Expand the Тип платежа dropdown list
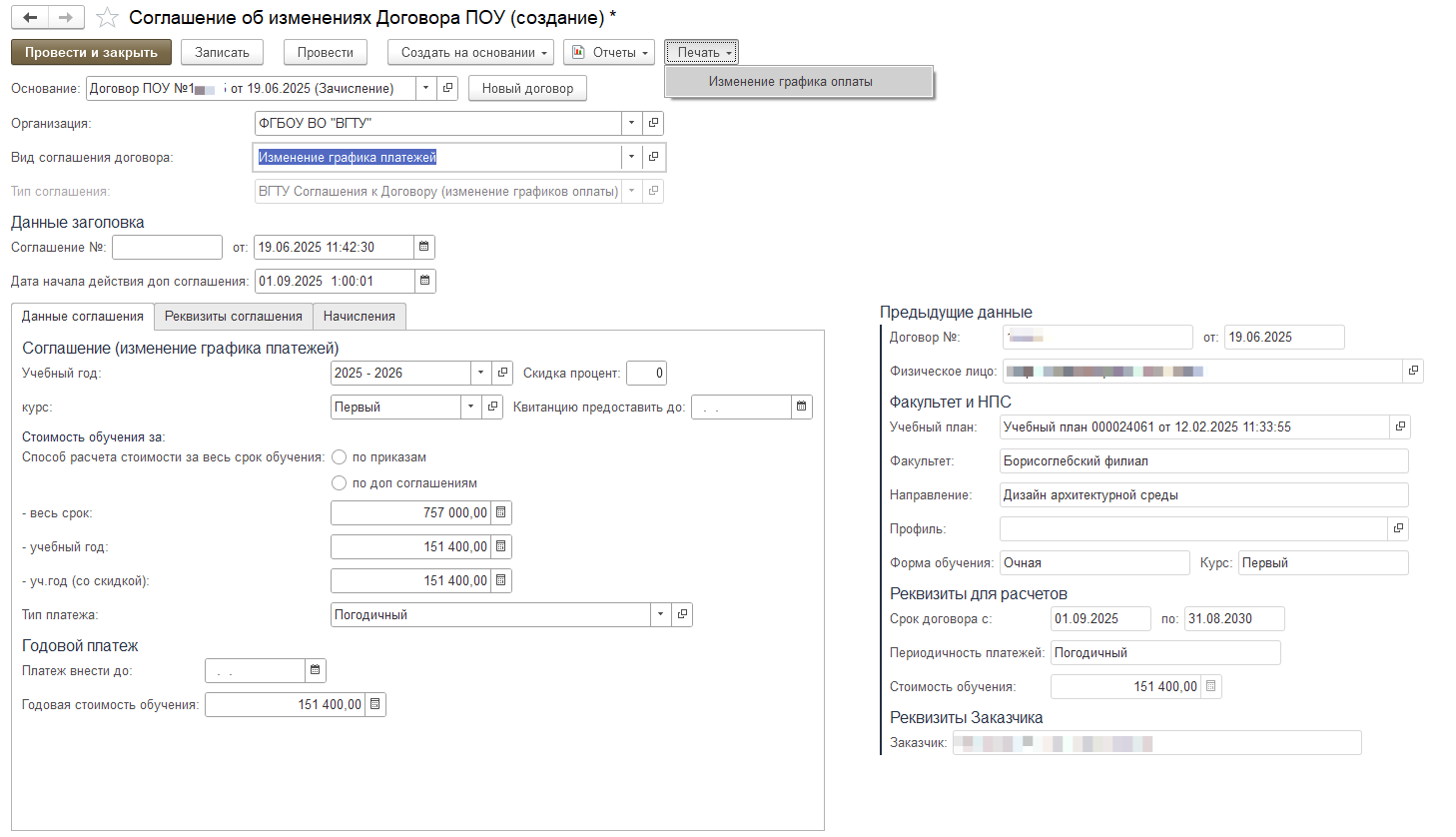Viewport: 1456px width, 837px height. [660, 614]
